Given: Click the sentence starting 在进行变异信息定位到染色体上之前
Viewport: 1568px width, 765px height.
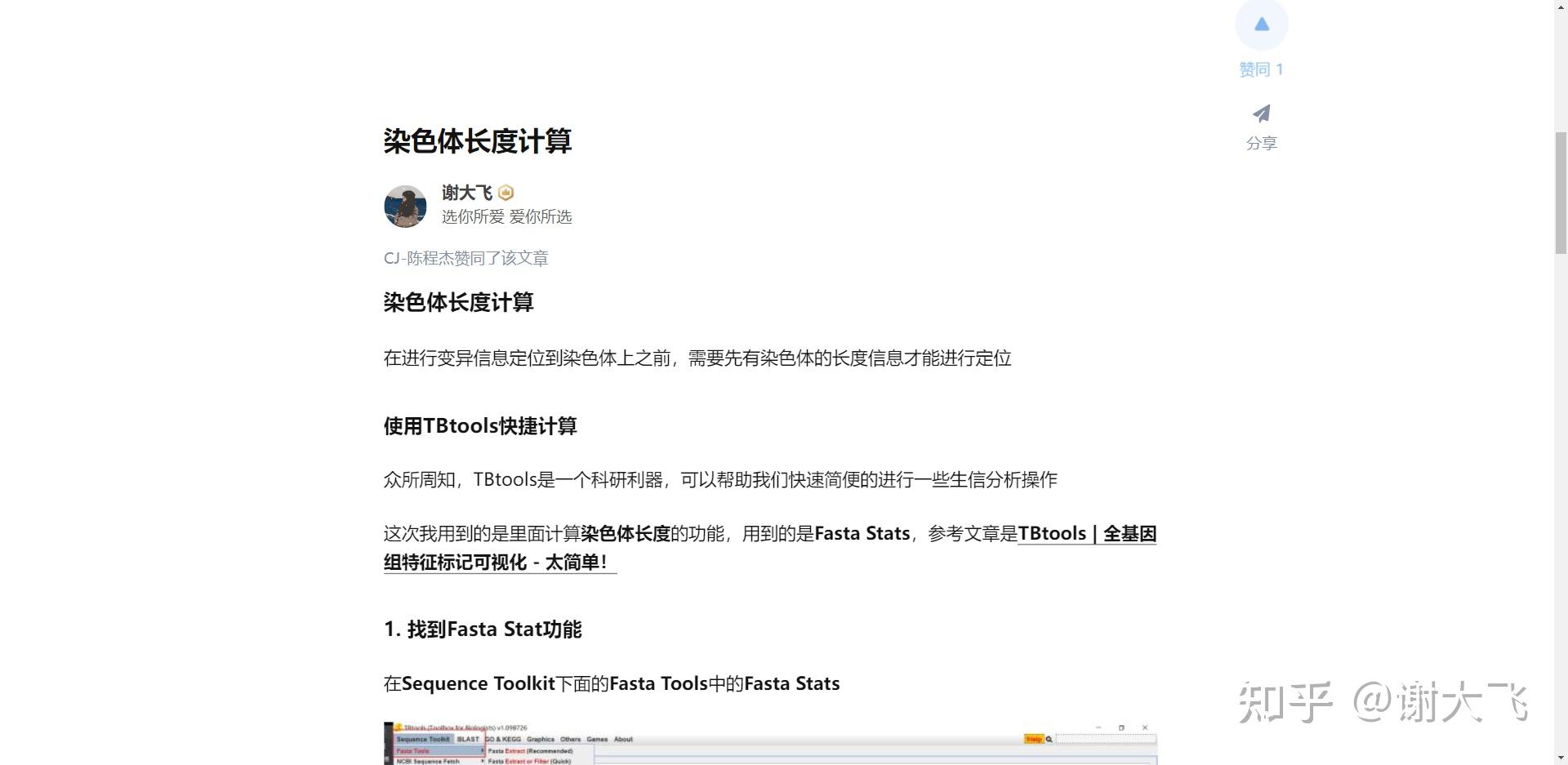Looking at the screenshot, I should (x=697, y=358).
